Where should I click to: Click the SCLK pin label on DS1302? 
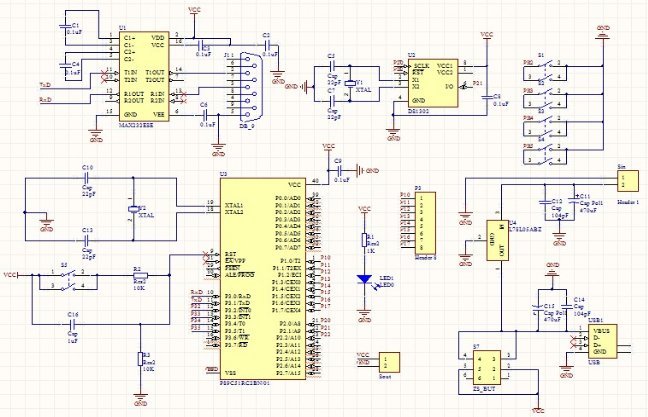tap(422, 66)
